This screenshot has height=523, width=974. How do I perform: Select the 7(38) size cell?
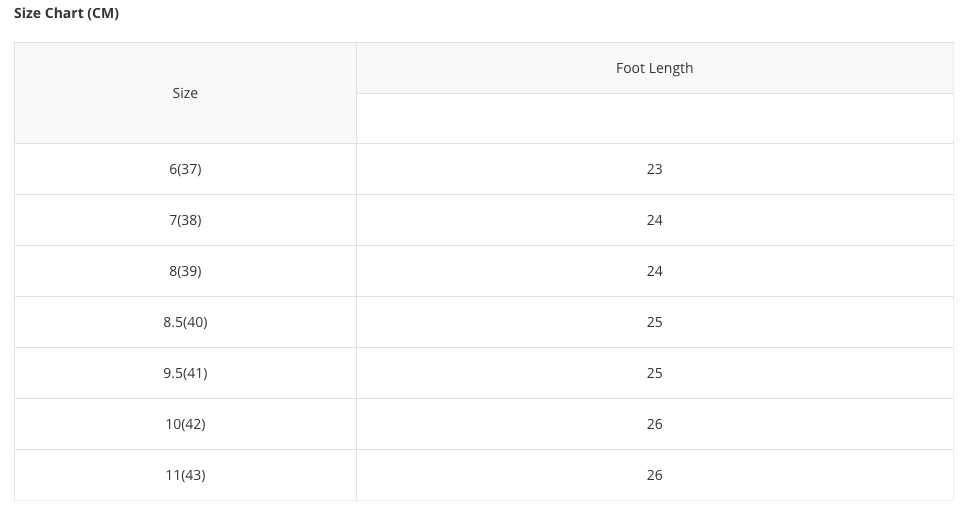click(185, 220)
